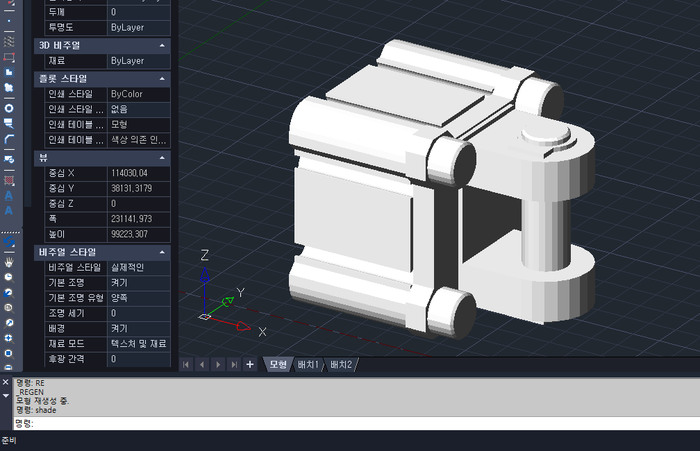Collapse the 비주얼 스타일 section
Screen dimensions: 700x451
[x=162, y=252]
